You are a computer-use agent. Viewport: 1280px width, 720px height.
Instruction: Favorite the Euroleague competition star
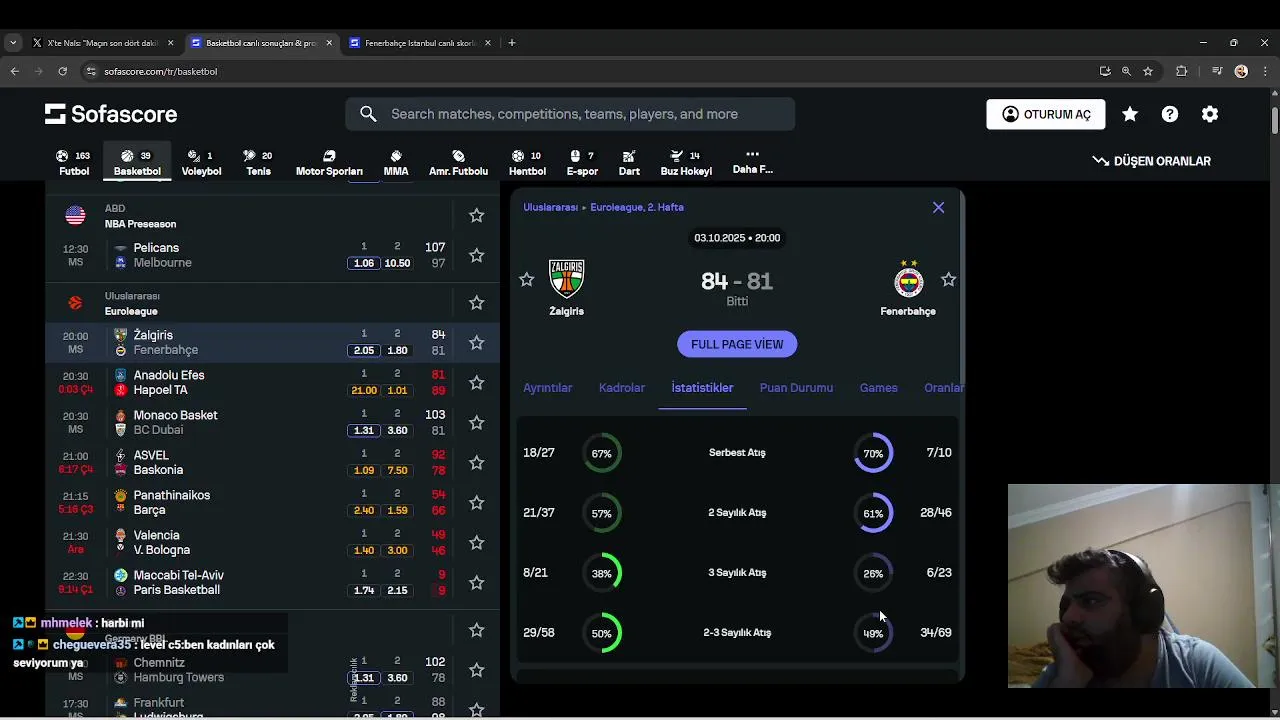coord(477,303)
